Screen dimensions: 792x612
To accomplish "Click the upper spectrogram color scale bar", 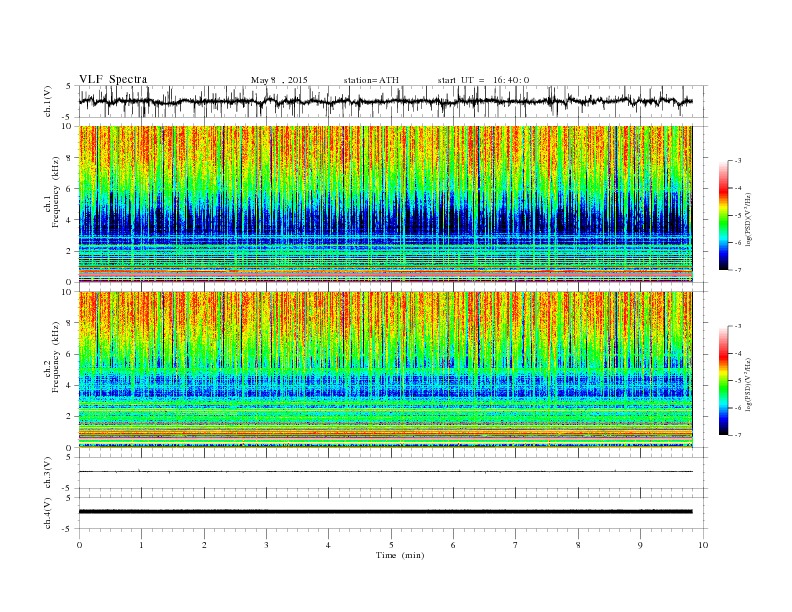I will [x=723, y=216].
